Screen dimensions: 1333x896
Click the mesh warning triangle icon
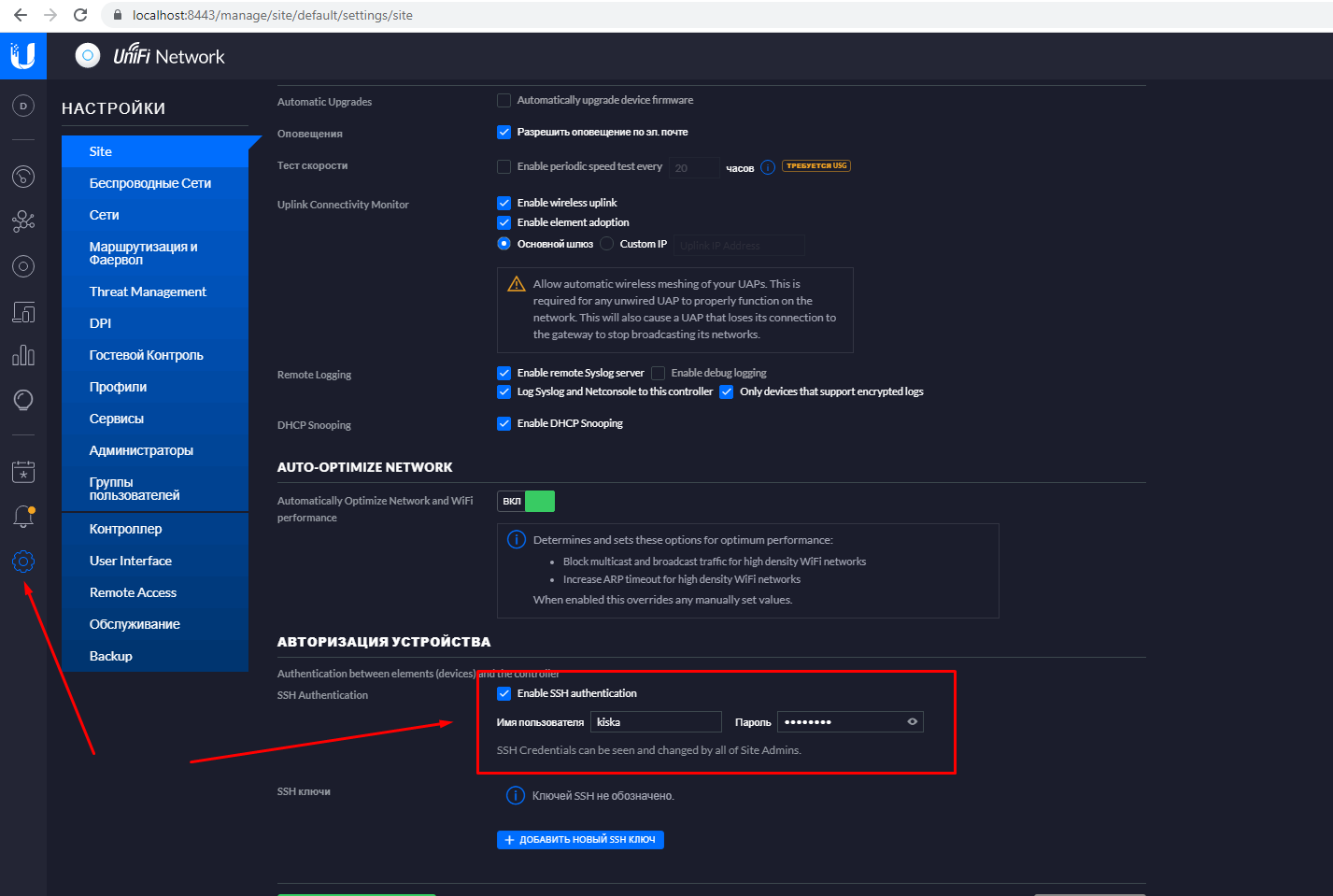pos(516,284)
